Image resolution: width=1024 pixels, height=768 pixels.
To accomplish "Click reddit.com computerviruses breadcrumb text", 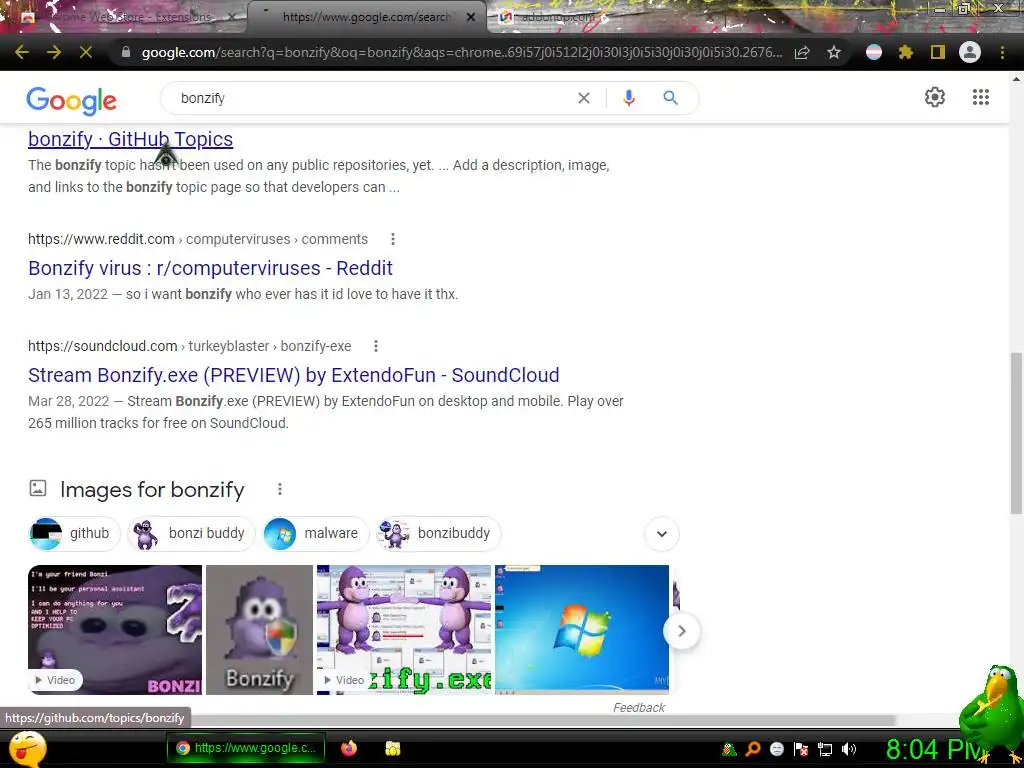I will pyautogui.click(x=198, y=239).
